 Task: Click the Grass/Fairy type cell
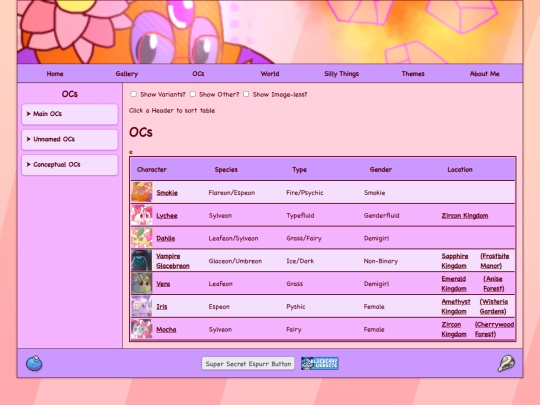point(304,238)
